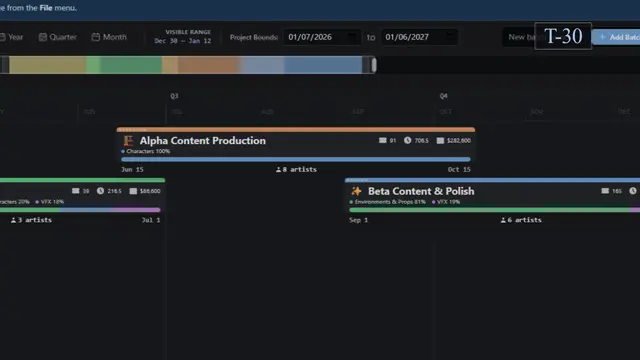
Task: Open start date calendar picker
Action: coord(352,37)
